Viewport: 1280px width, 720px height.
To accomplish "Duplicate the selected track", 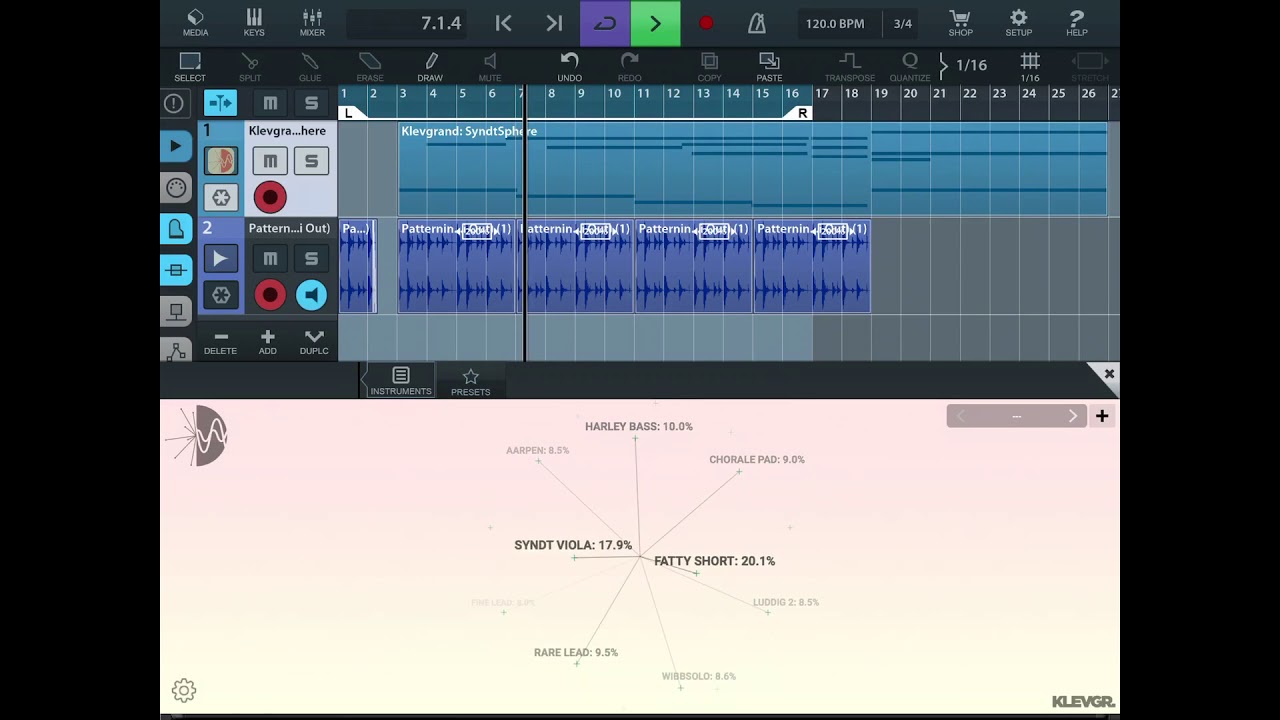I will [x=314, y=342].
